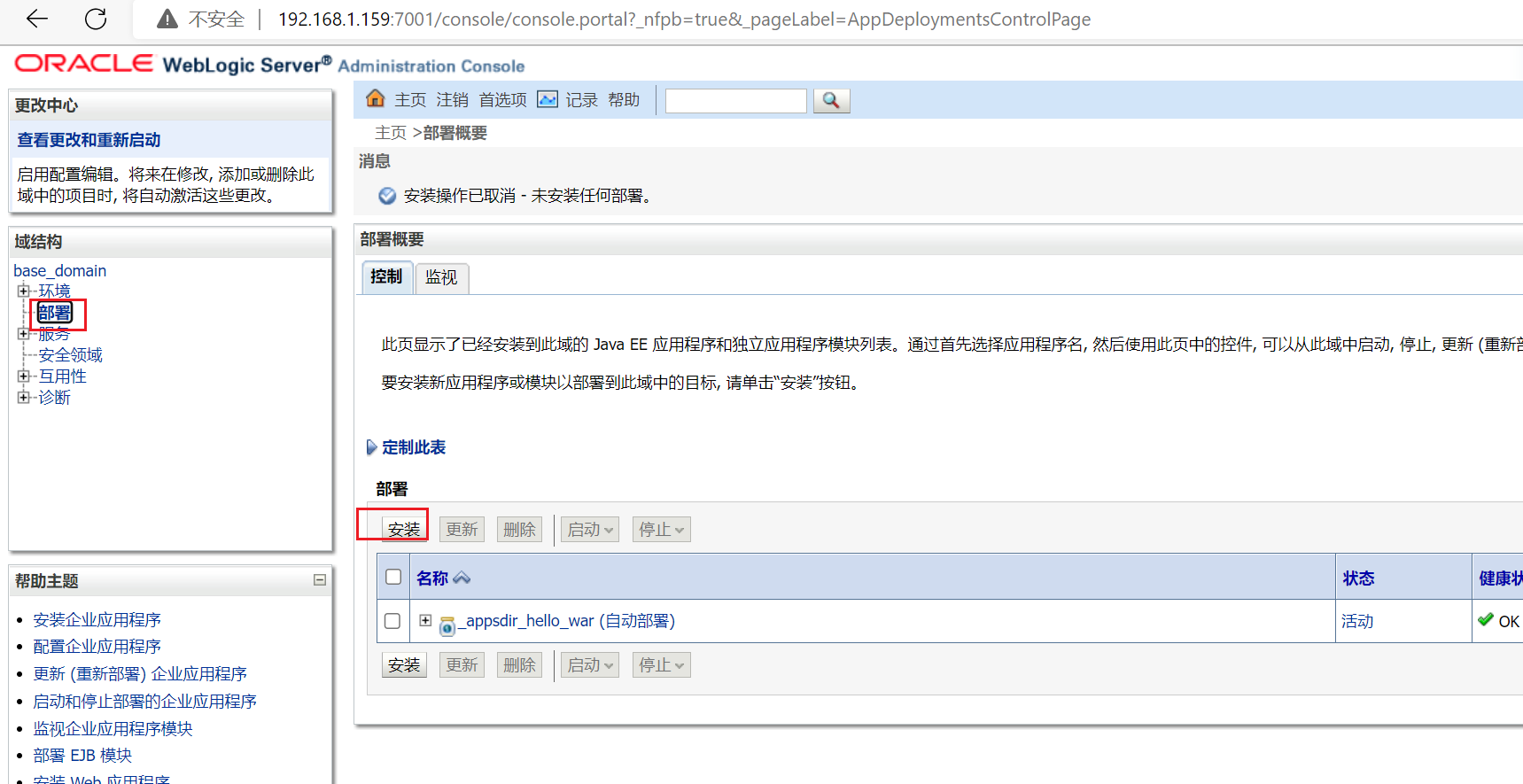Screen dimensions: 1523x784
Task: Open 首选项 in the top toolbar
Action: pyautogui.click(x=502, y=100)
